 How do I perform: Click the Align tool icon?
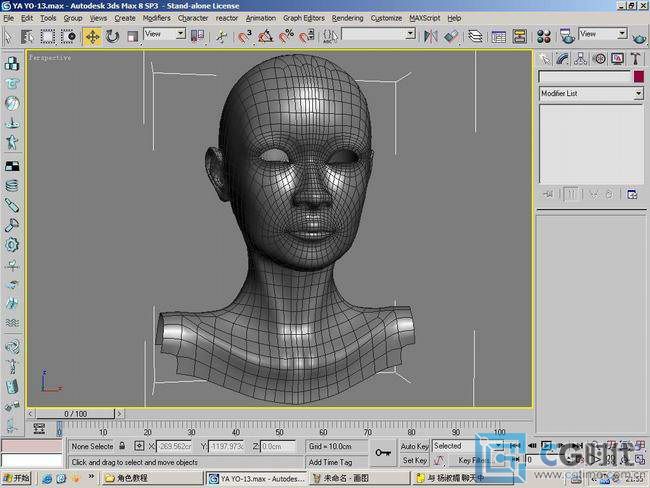451,36
